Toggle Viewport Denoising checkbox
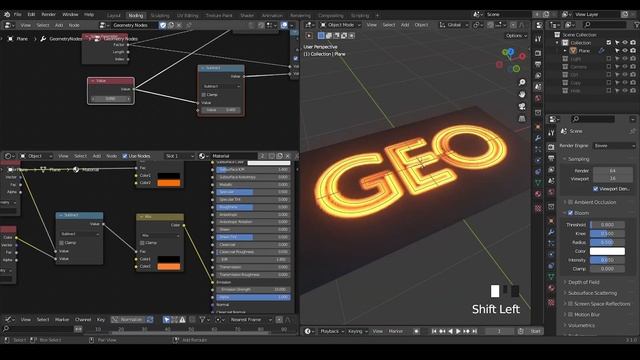 pyautogui.click(x=595, y=189)
